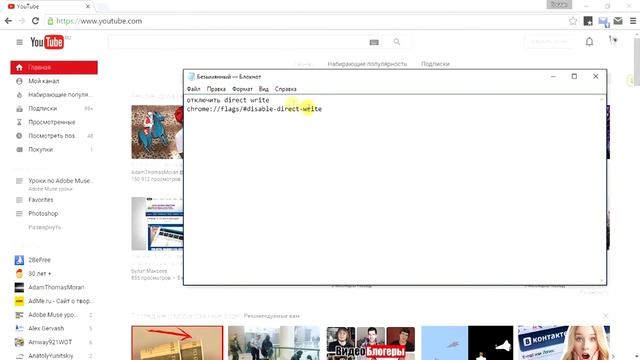This screenshot has height=360, width=640.
Task: Open the gold bars video thumbnail
Action: point(177,343)
